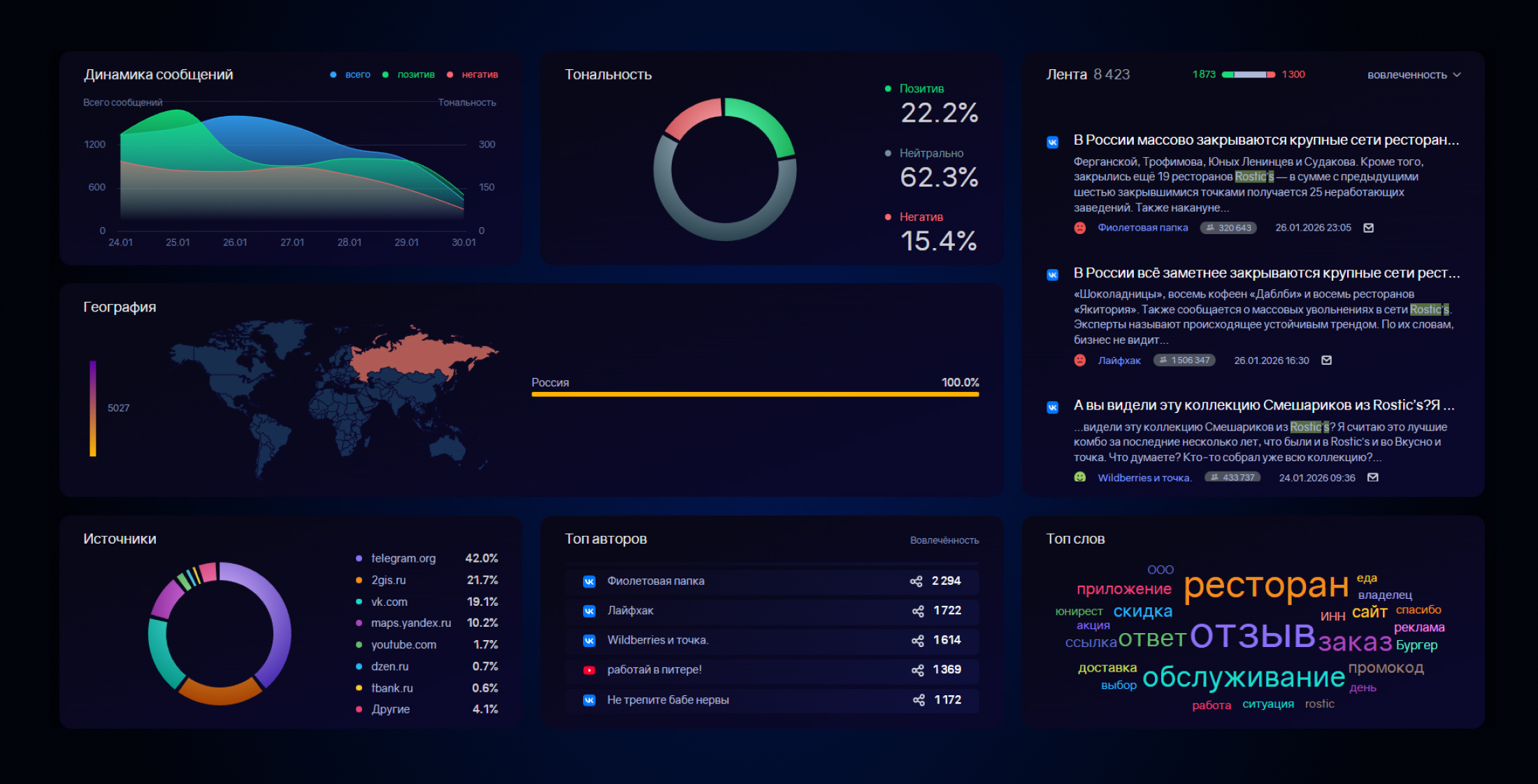Toggle 2gis.ru in the sources legend
Viewport: 1538px width, 784px height.
pos(426,580)
